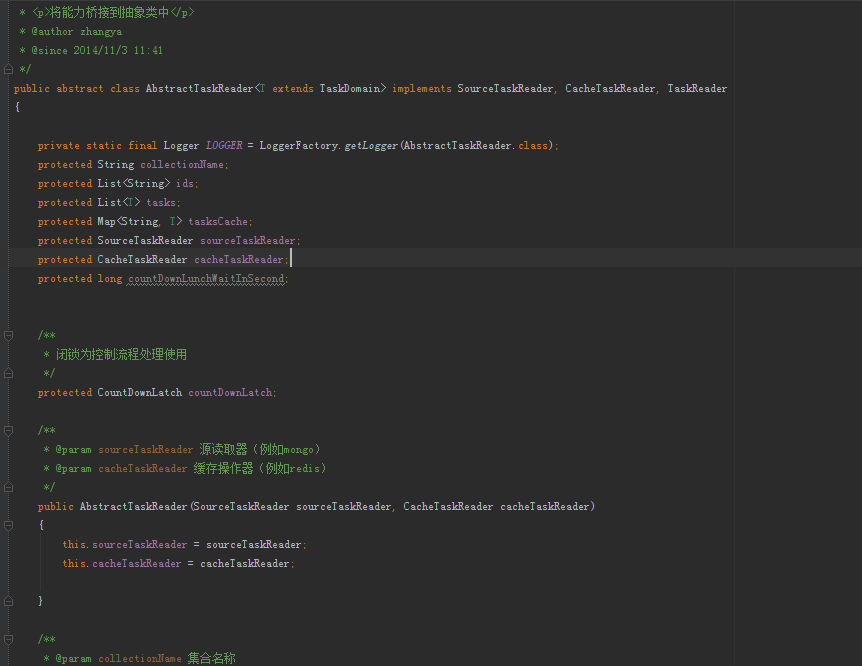
Task: Fold the constructor Javadoc at its /** line
Action: (x=8, y=430)
